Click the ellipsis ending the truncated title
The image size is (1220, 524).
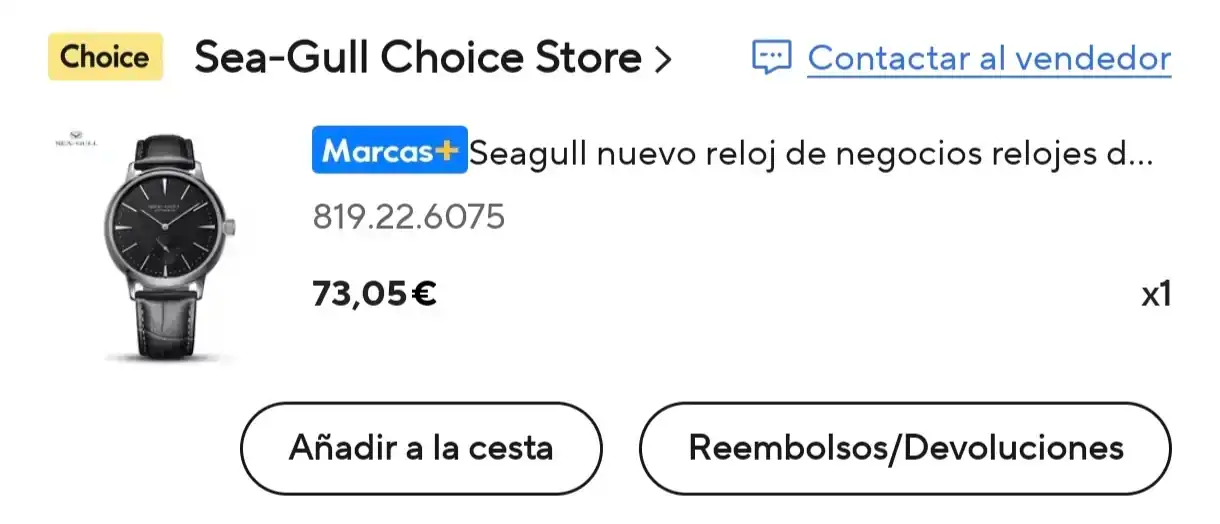pyautogui.click(x=1140, y=162)
